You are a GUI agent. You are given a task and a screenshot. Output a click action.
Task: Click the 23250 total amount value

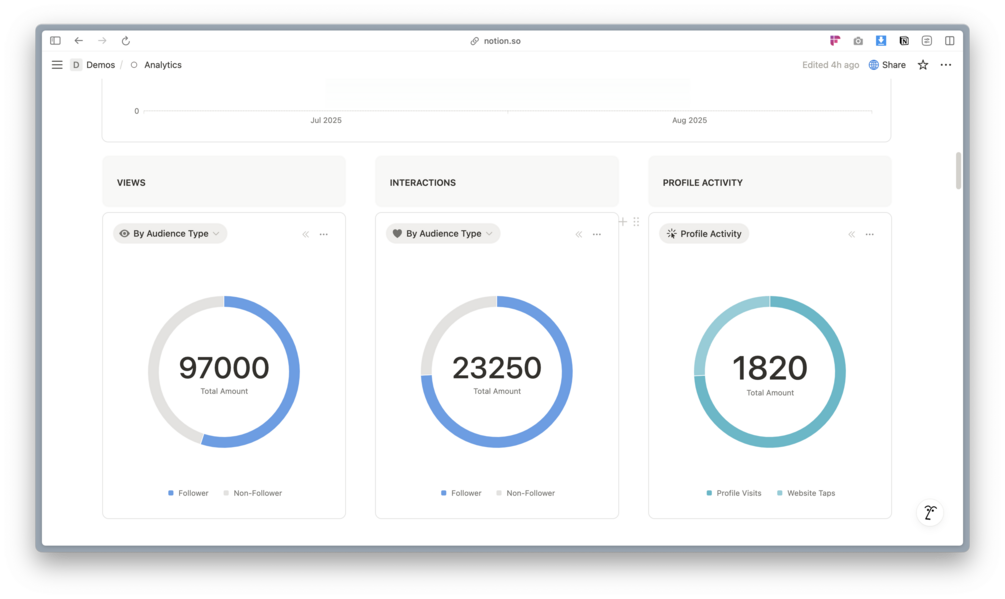[x=497, y=368]
